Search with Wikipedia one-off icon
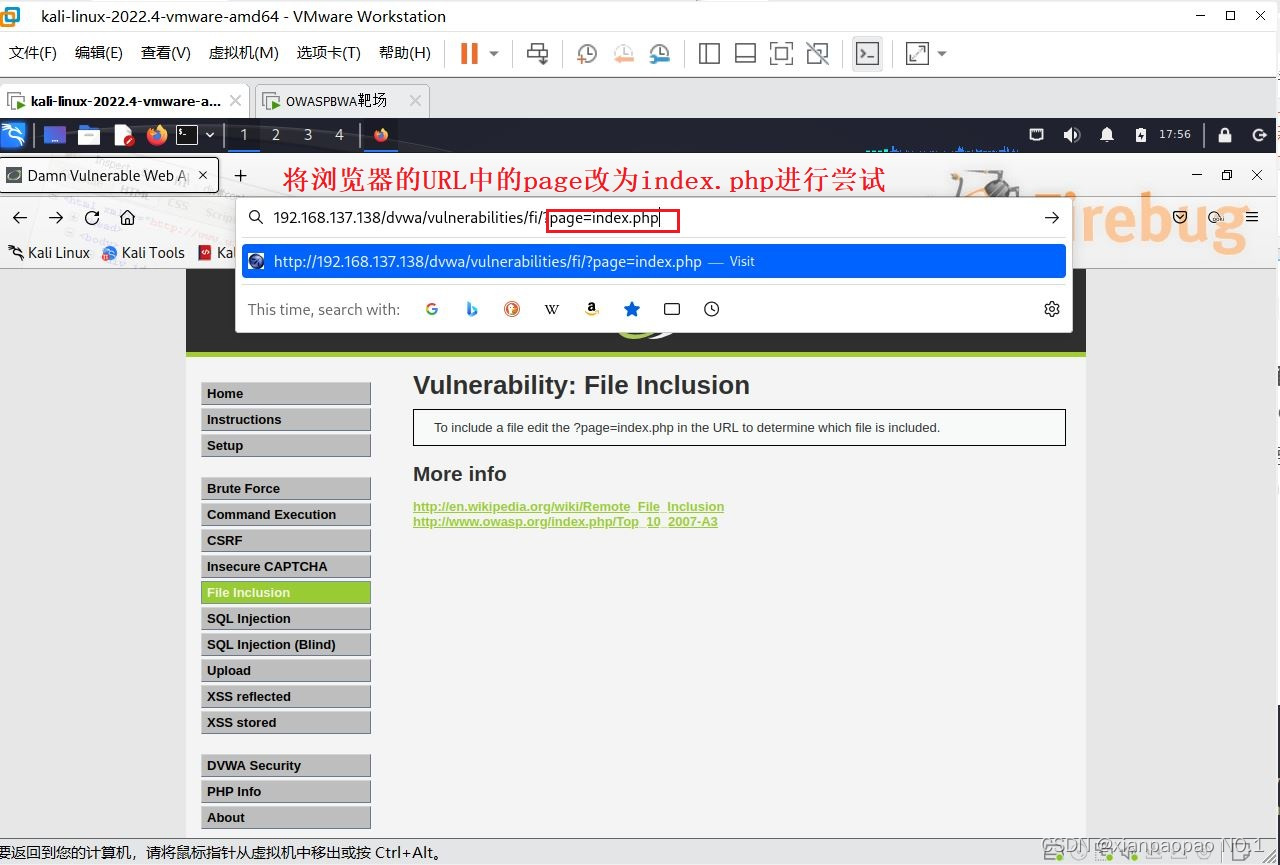The width and height of the screenshot is (1280, 865). (552, 309)
